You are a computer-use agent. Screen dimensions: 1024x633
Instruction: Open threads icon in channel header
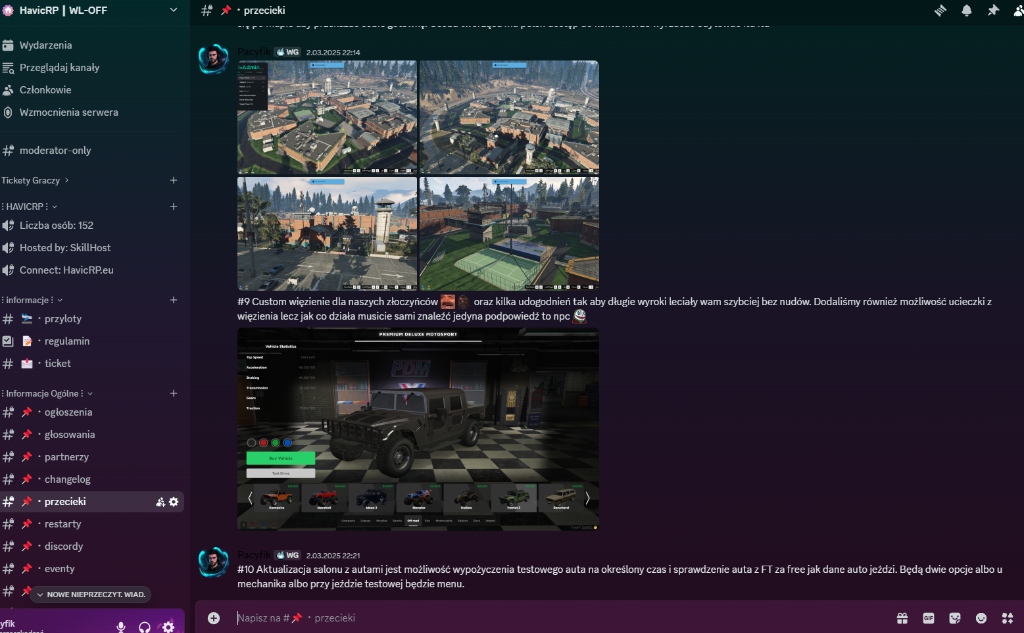tap(940, 10)
